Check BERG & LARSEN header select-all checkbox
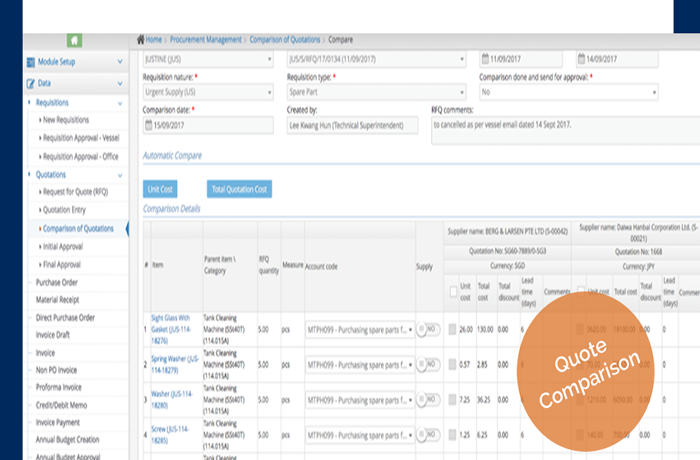The height and width of the screenshot is (460, 700). pos(453,292)
